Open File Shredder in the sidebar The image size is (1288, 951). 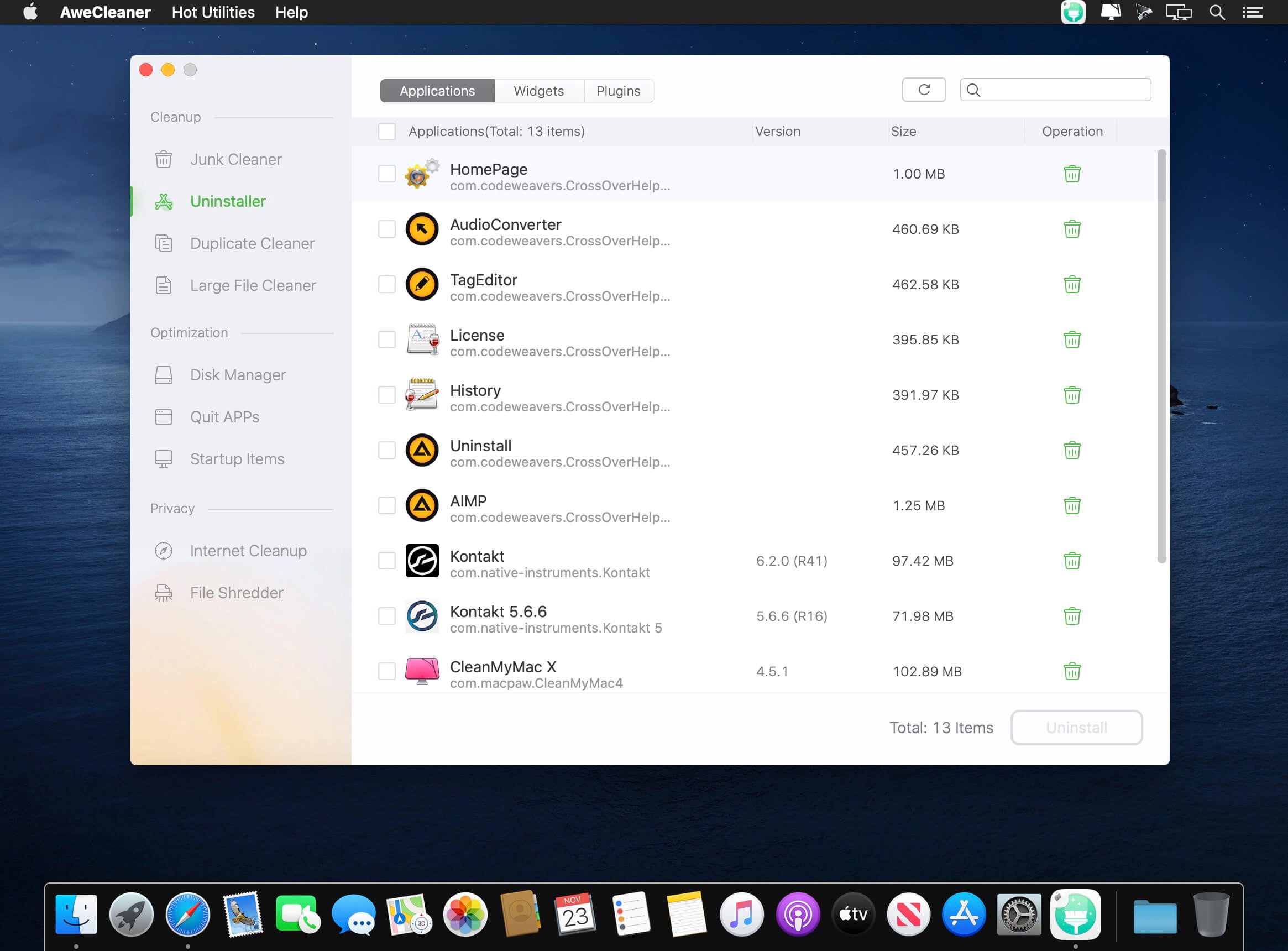[x=236, y=592]
